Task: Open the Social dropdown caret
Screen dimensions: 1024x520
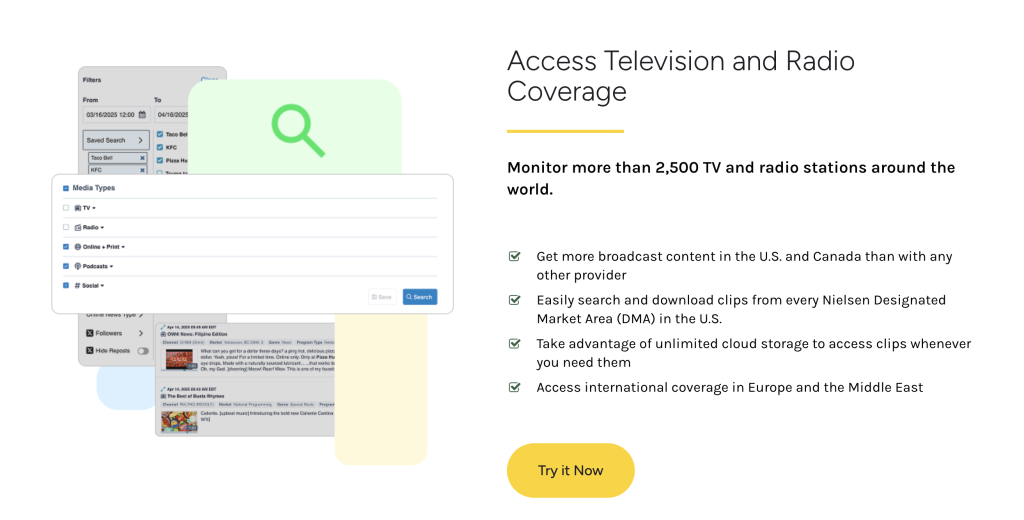Action: pyautogui.click(x=102, y=286)
